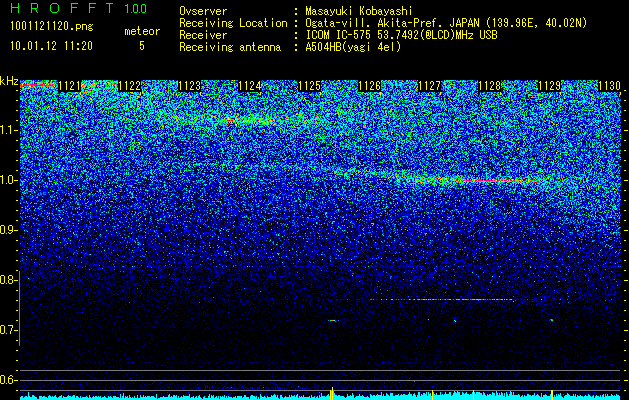Click the meteor count value 5
This screenshot has width=629, height=400.
tap(142, 46)
